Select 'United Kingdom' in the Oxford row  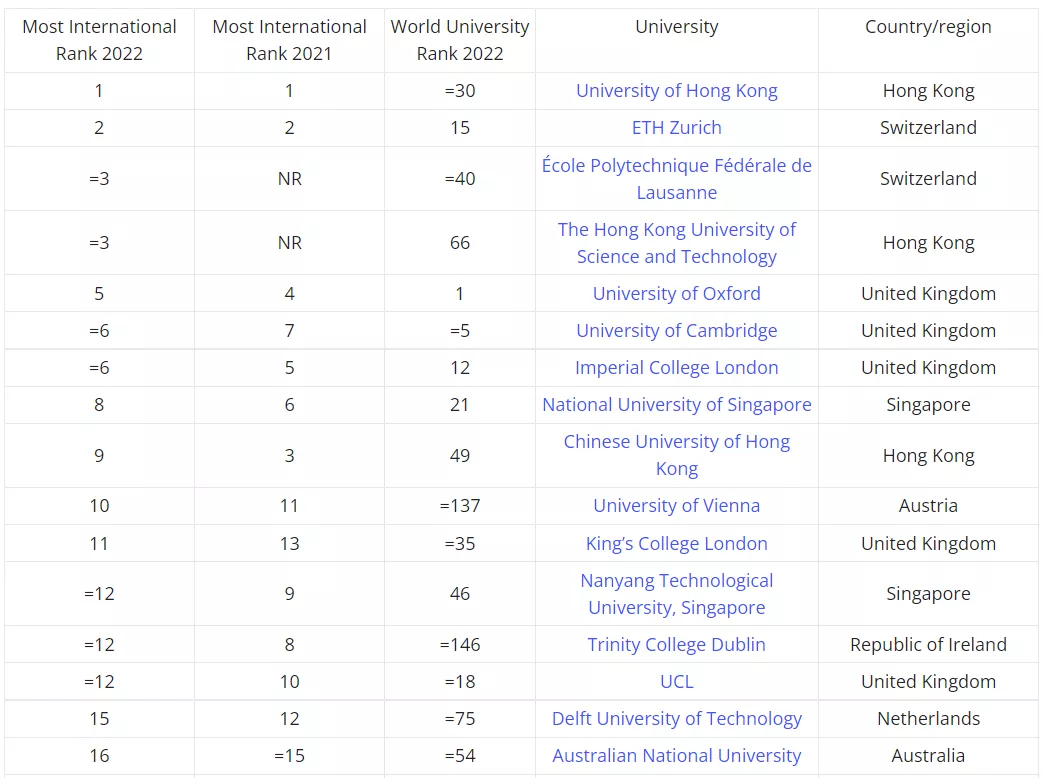(928, 293)
